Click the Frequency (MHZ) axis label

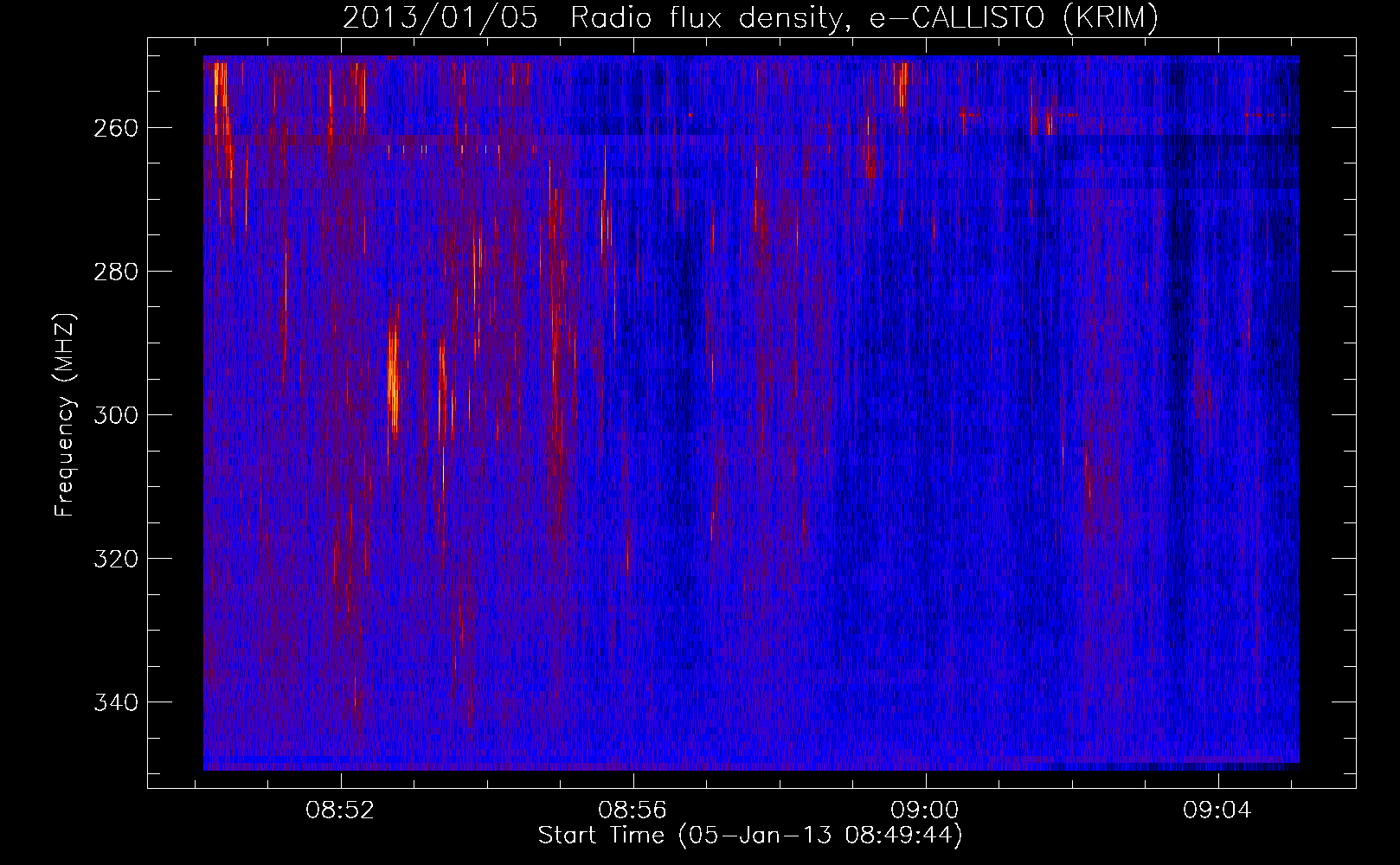pyautogui.click(x=66, y=414)
